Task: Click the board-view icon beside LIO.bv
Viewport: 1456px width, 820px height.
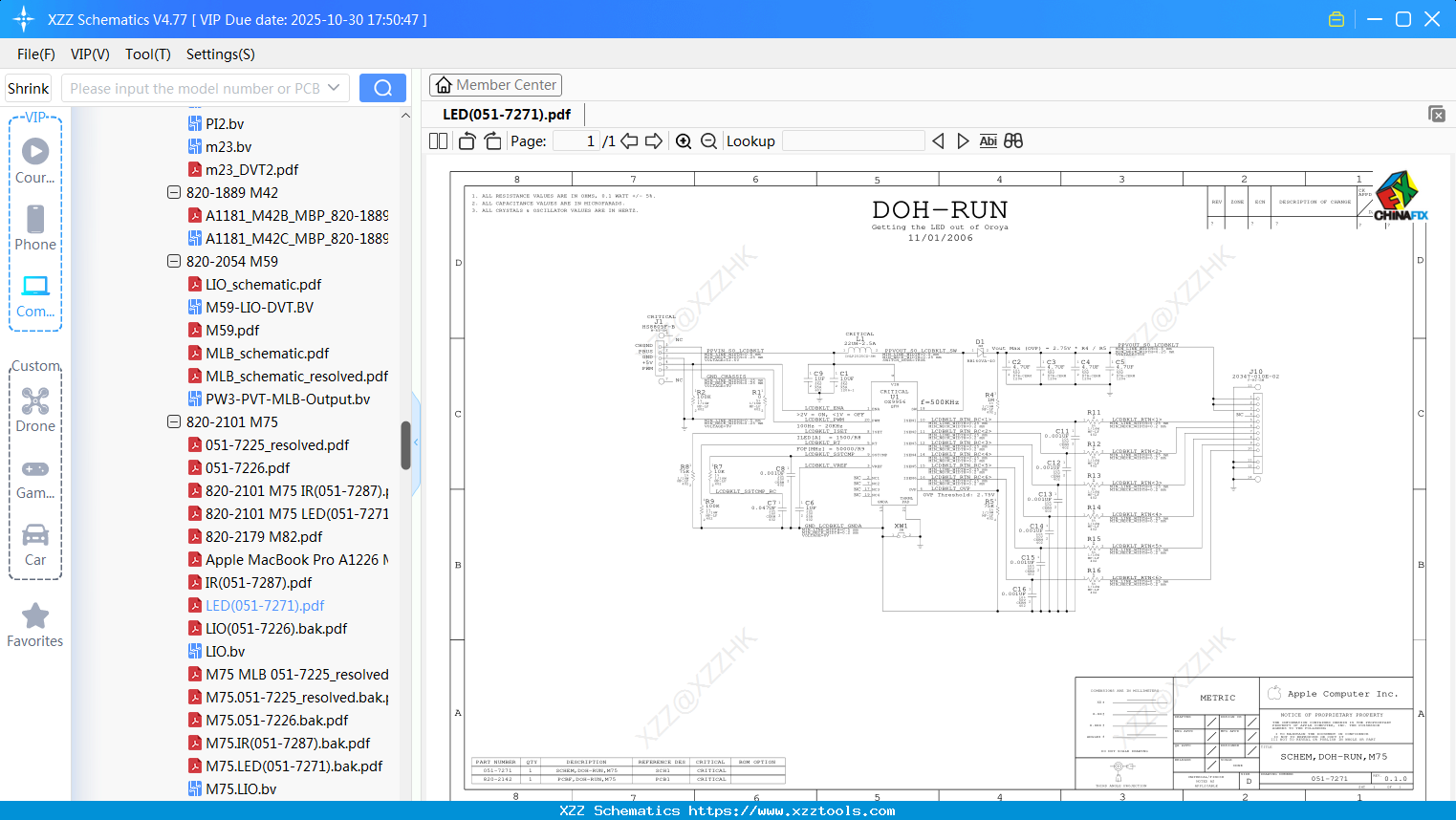Action: 195,651
